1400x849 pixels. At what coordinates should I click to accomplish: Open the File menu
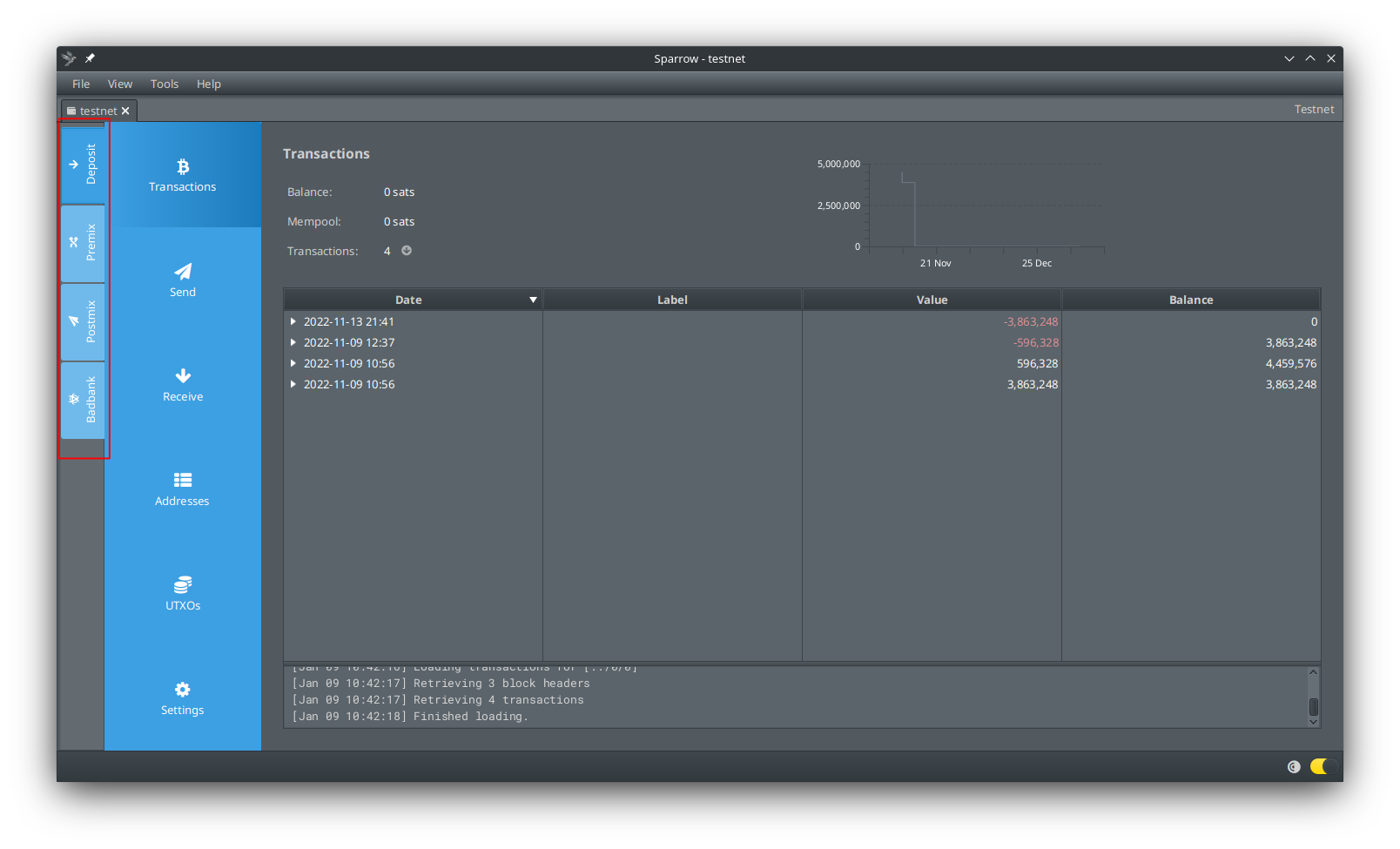[81, 84]
